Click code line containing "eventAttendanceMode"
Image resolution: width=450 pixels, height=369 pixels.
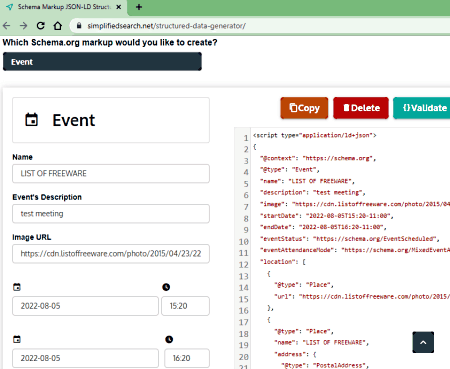tap(355, 250)
